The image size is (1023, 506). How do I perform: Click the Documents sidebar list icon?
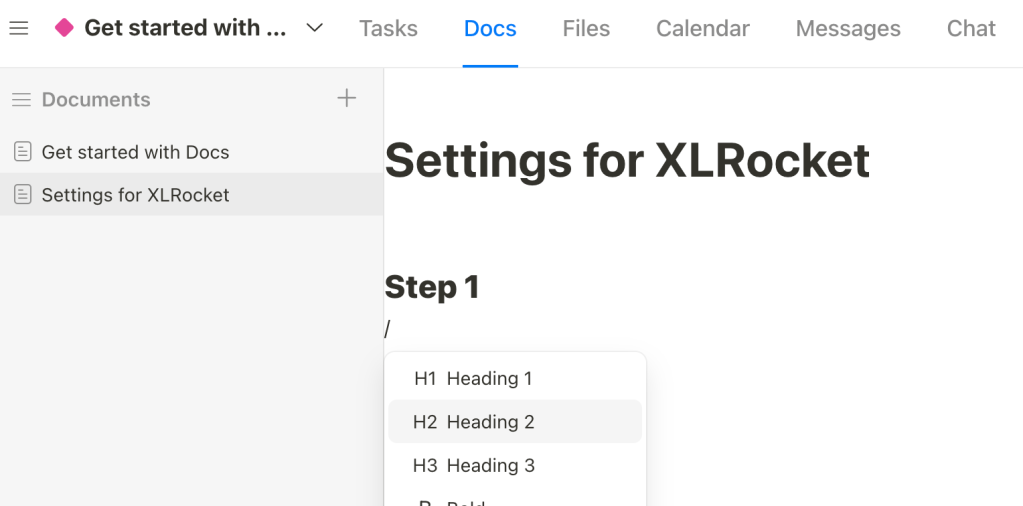pyautogui.click(x=21, y=100)
